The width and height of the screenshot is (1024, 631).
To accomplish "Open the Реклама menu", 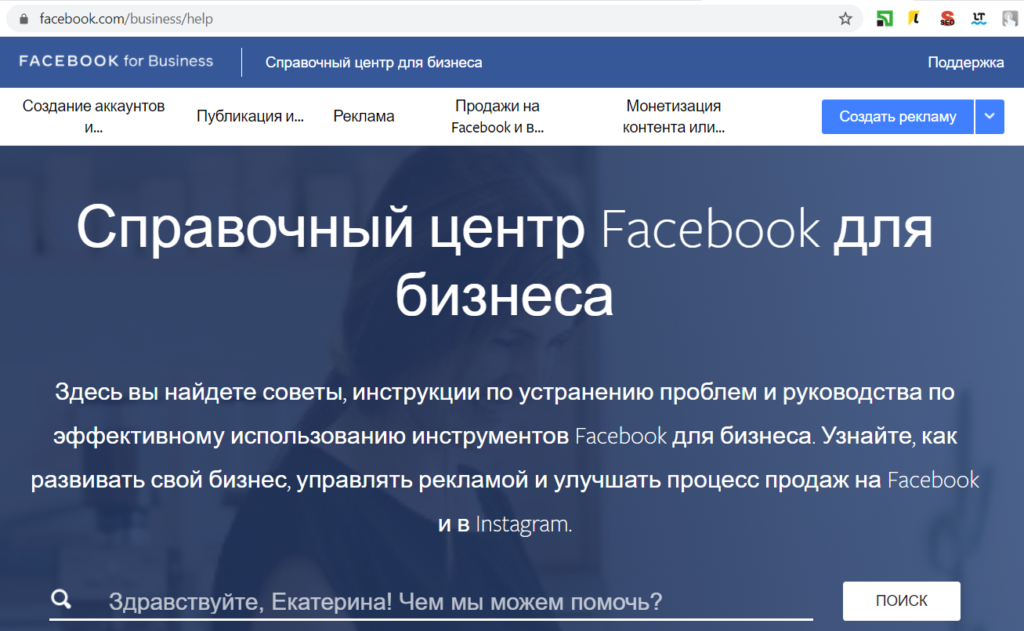I will [x=364, y=116].
